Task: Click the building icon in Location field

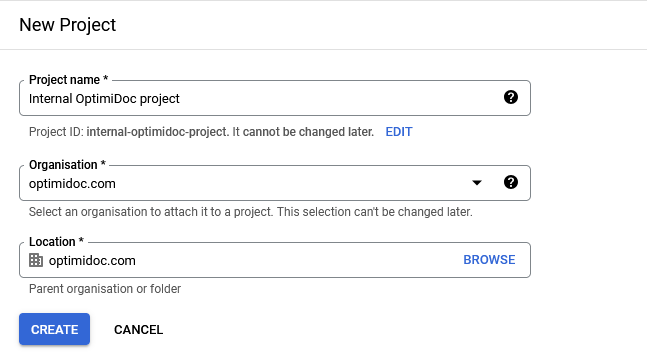Action: point(36,260)
